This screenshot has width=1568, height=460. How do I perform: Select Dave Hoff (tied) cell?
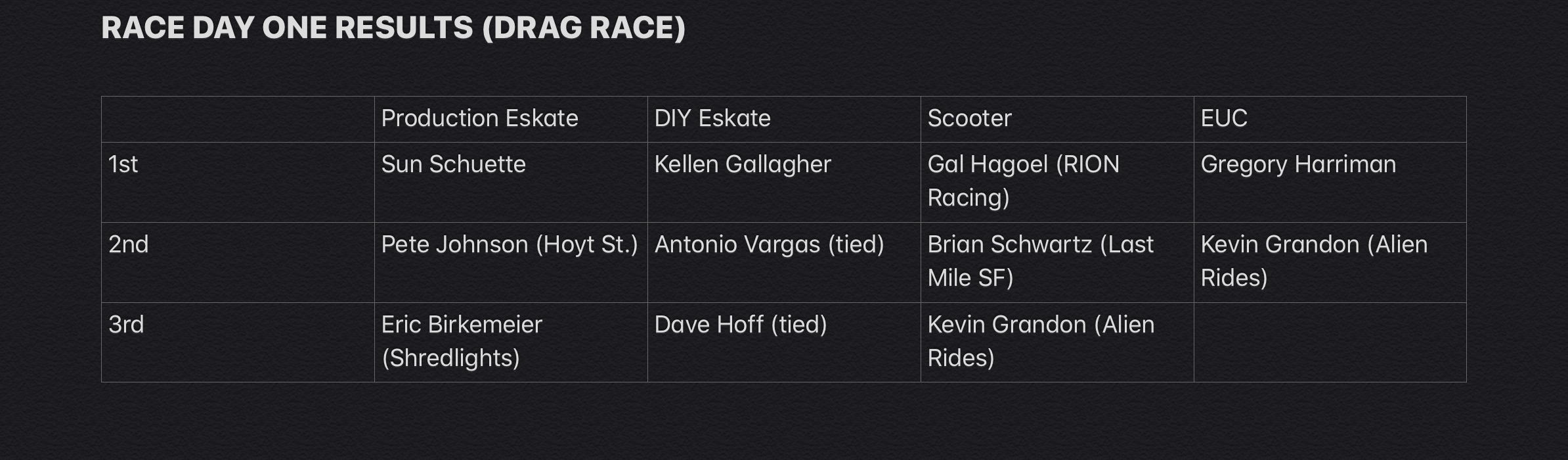pos(784,342)
